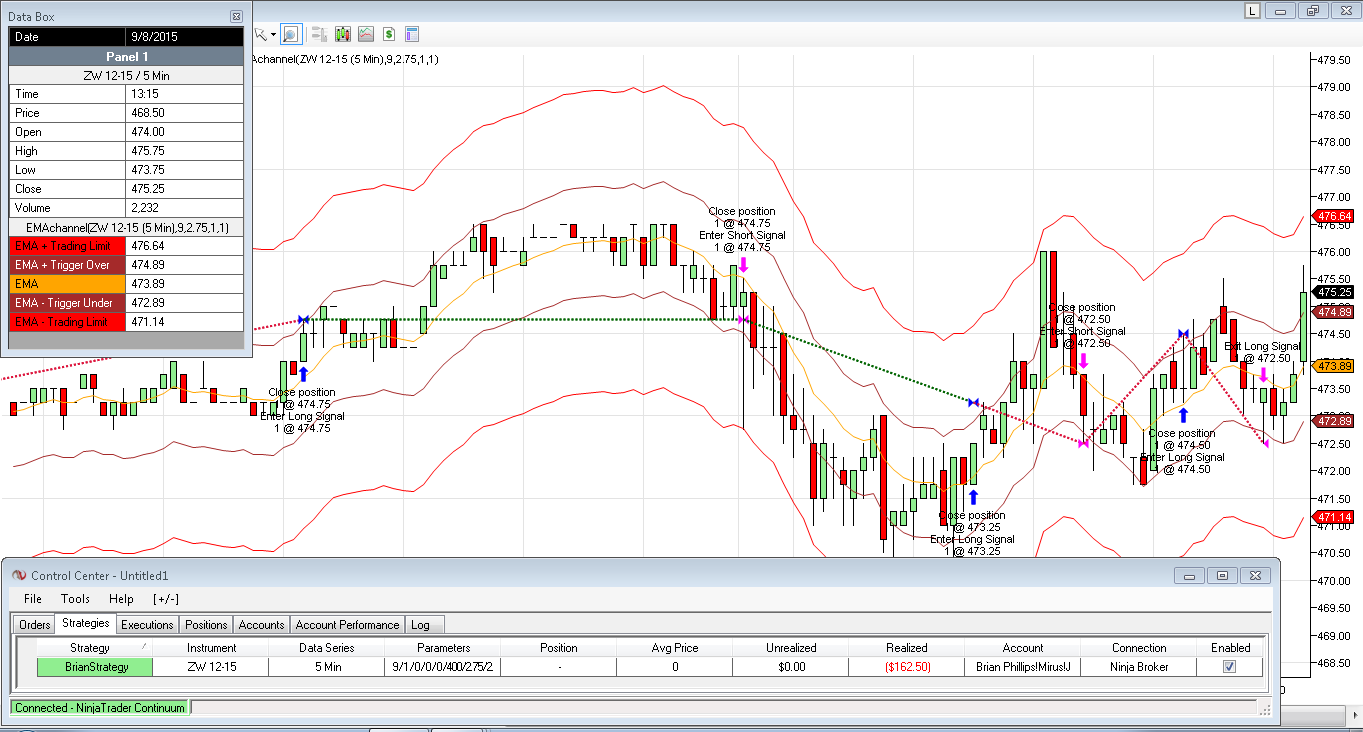This screenshot has height=732, width=1363.
Task: Click the Unrealized column header
Action: 790,648
